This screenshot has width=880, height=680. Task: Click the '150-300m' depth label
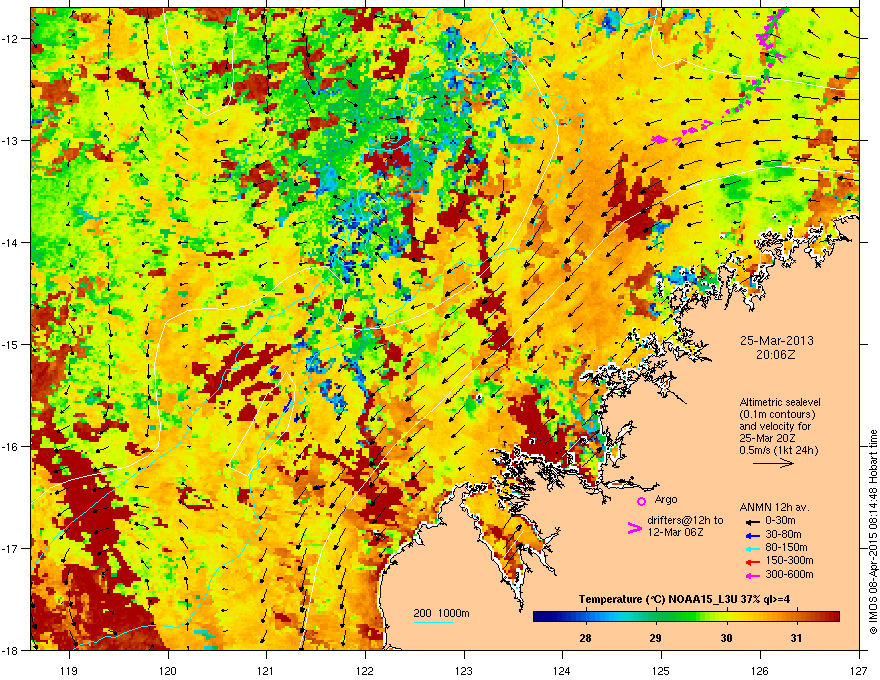pyautogui.click(x=789, y=561)
